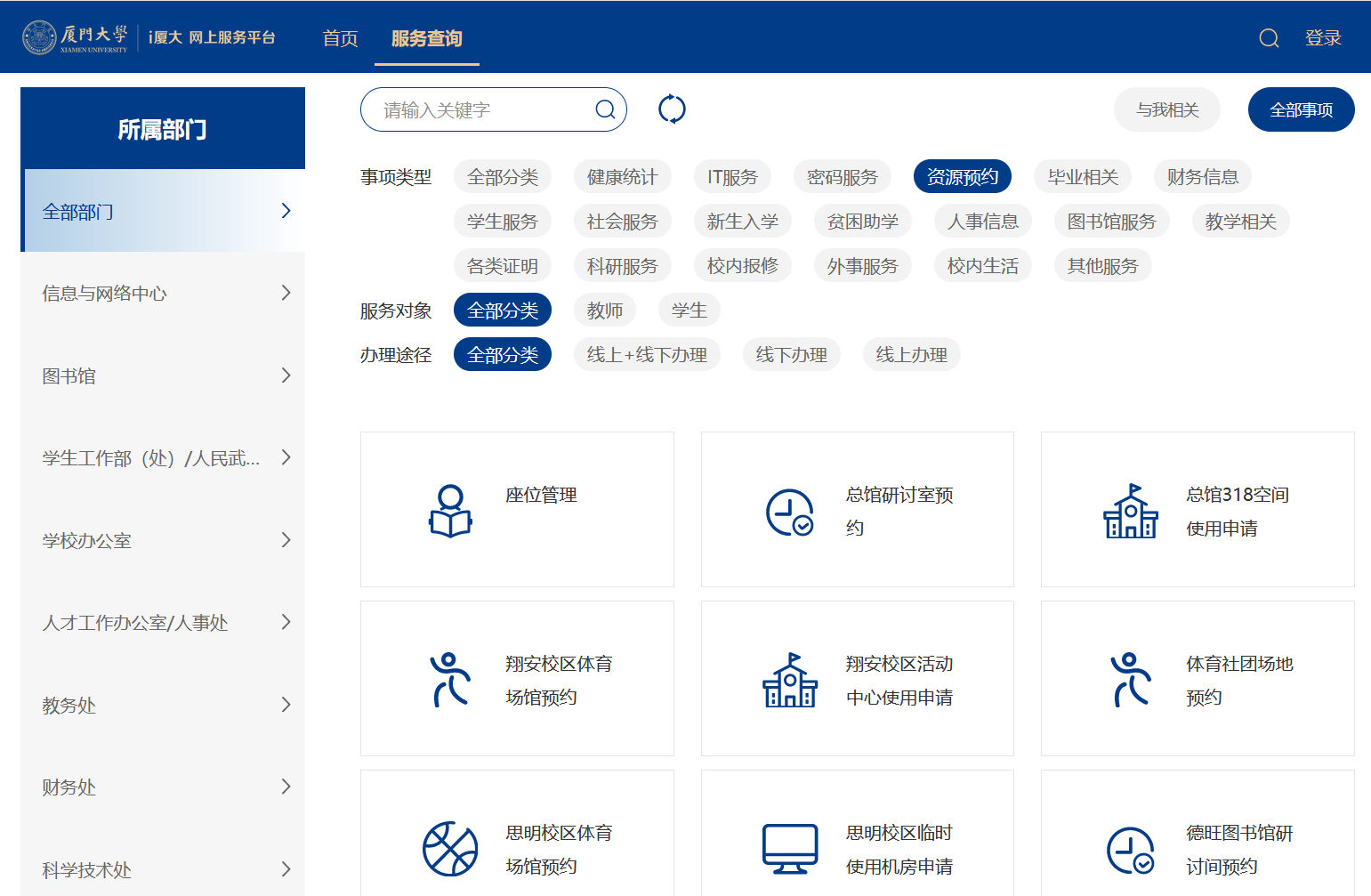
Task: Open the 总馆研讨室预约 clock icon
Action: click(x=789, y=513)
